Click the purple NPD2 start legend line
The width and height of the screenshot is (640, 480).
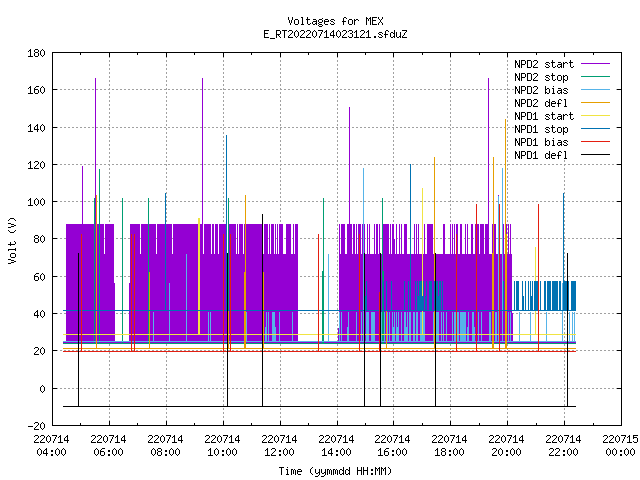[595, 64]
